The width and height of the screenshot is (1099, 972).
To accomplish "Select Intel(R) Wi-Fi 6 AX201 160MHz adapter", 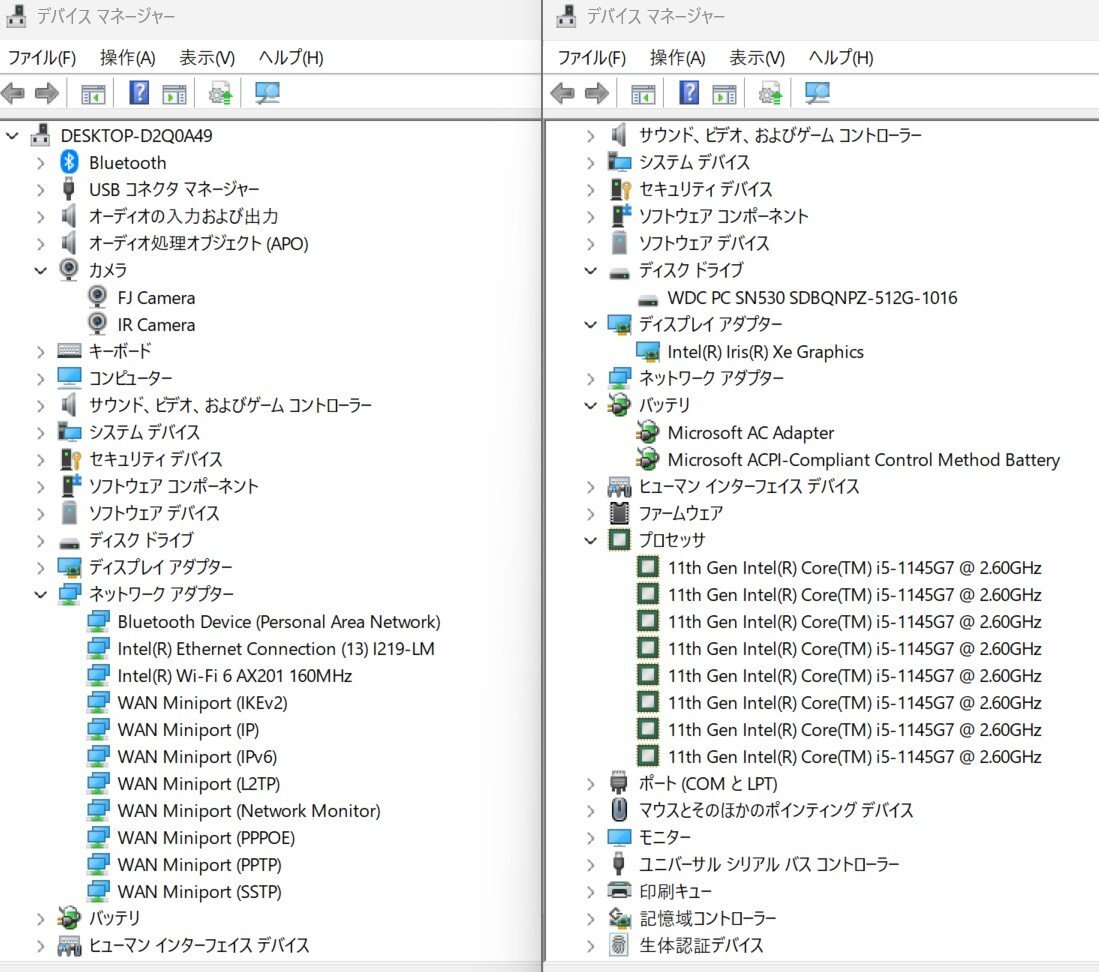I will [x=234, y=676].
